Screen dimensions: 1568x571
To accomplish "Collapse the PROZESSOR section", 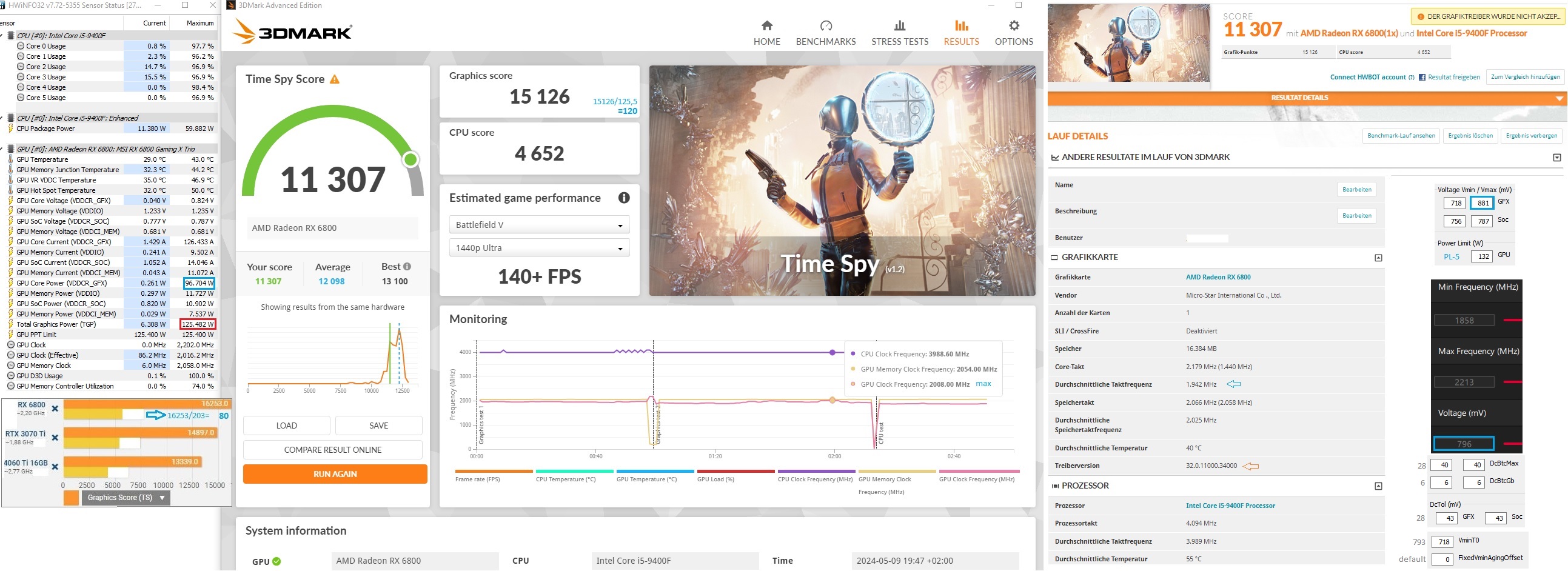I will (x=1378, y=486).
